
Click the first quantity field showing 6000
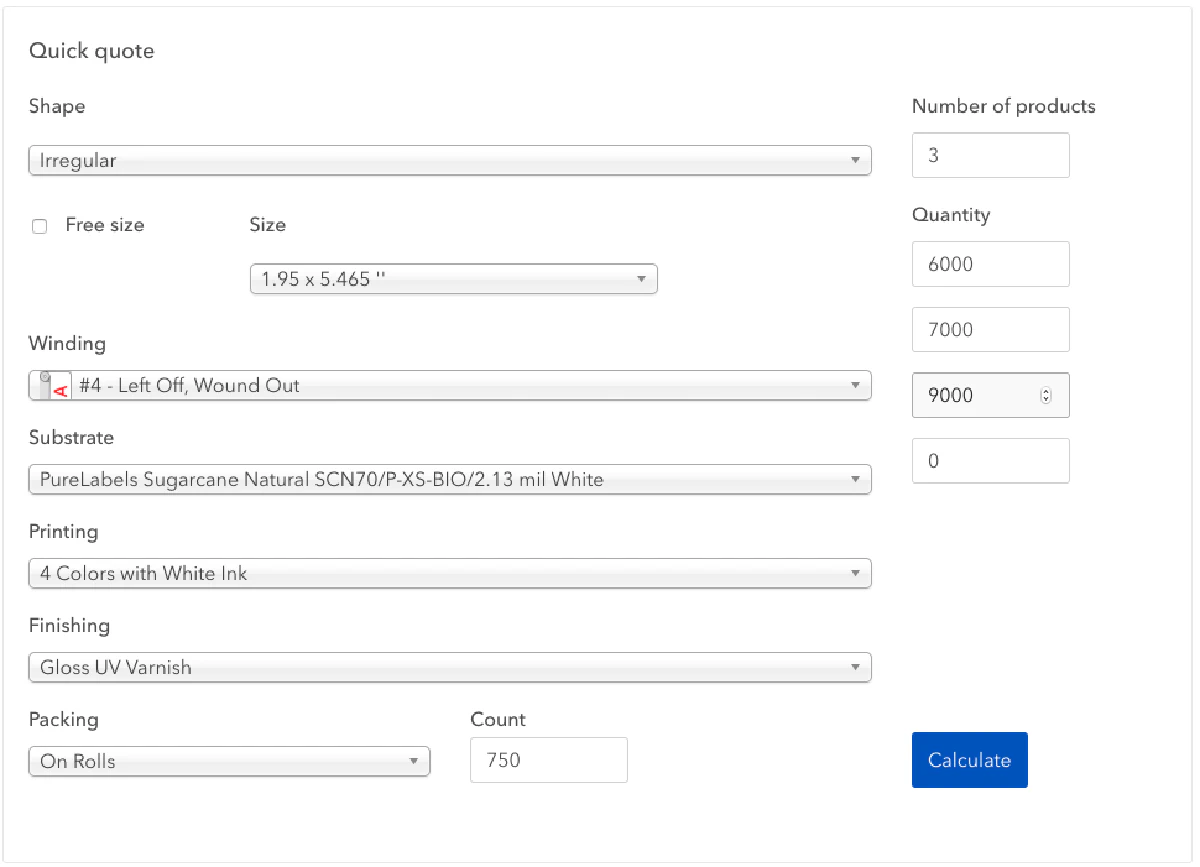990,263
